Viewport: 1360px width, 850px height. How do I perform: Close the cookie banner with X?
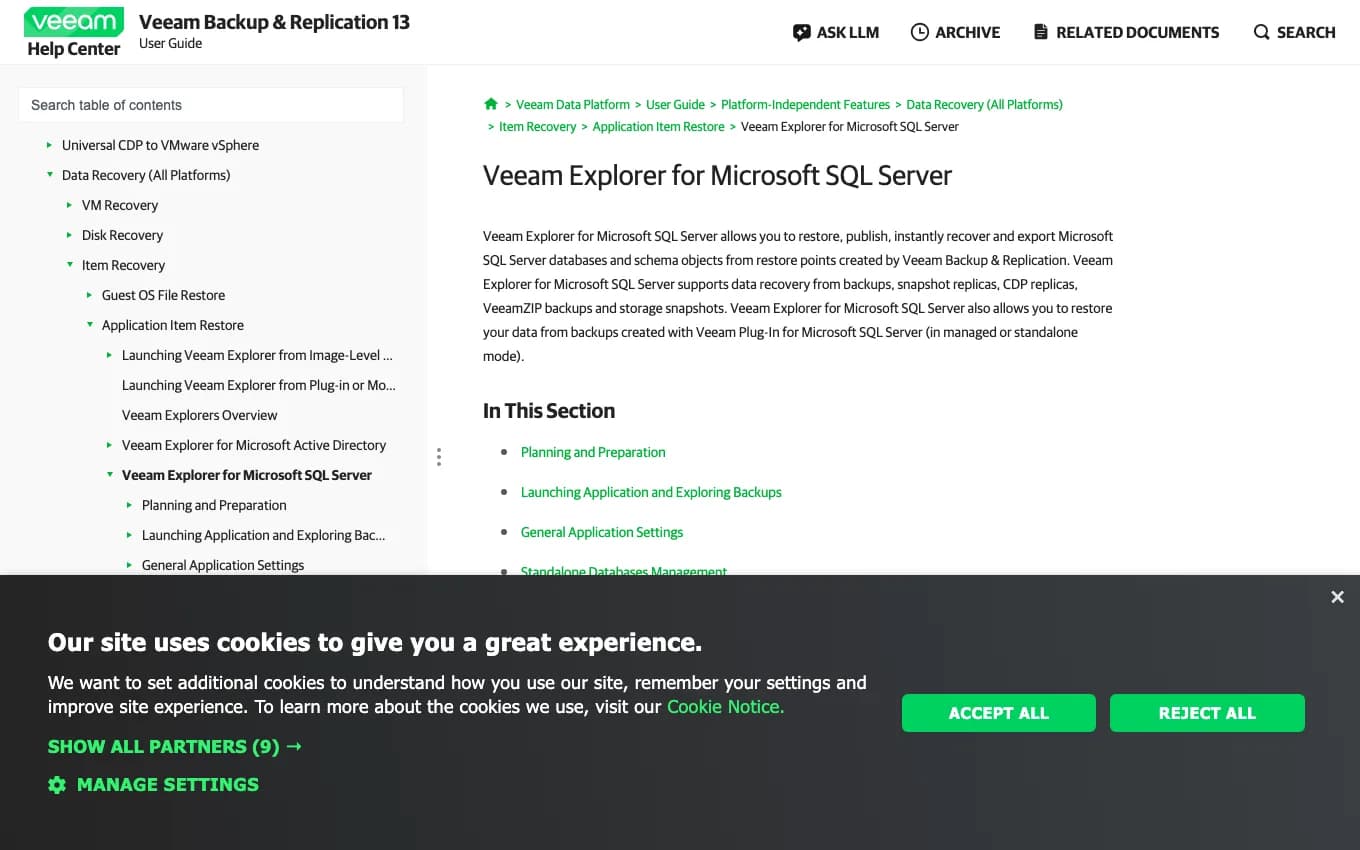pyautogui.click(x=1337, y=597)
